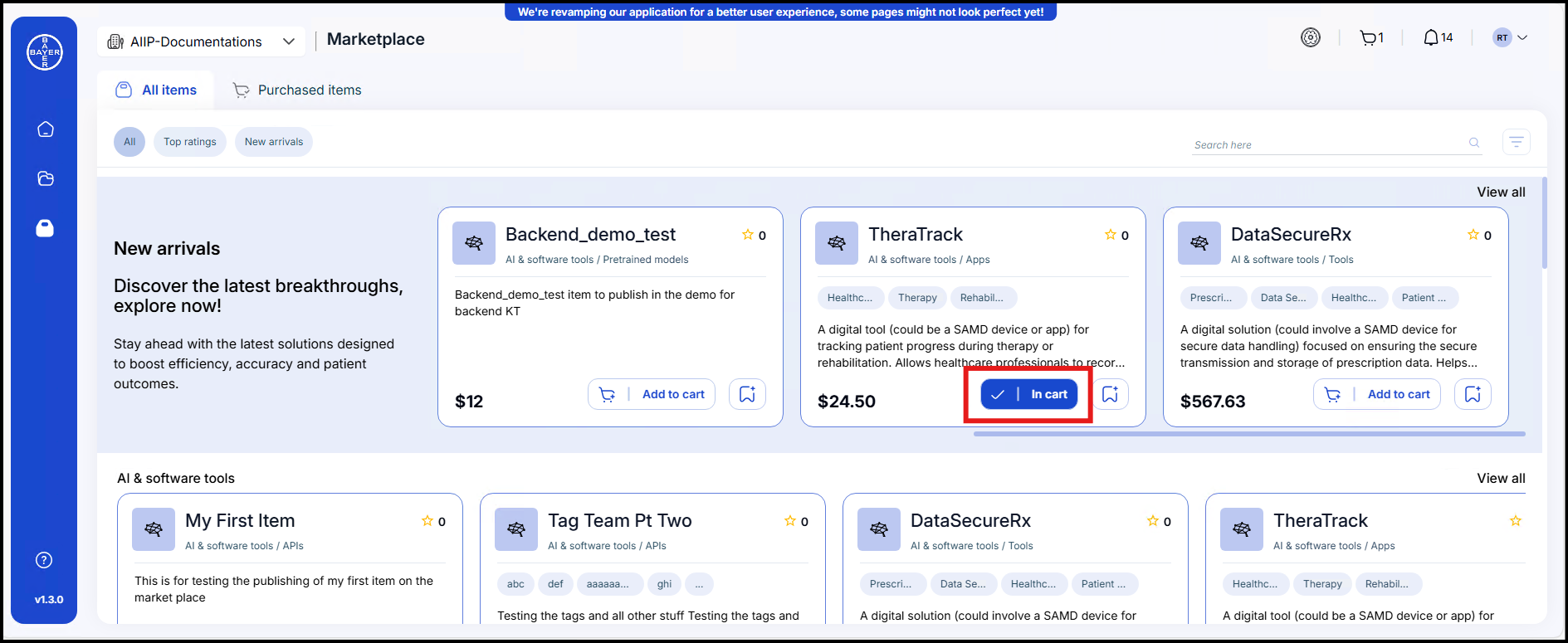Screen dimensions: 1568x643
Task: Click the version v1.3.0 label
Action: 48,599
